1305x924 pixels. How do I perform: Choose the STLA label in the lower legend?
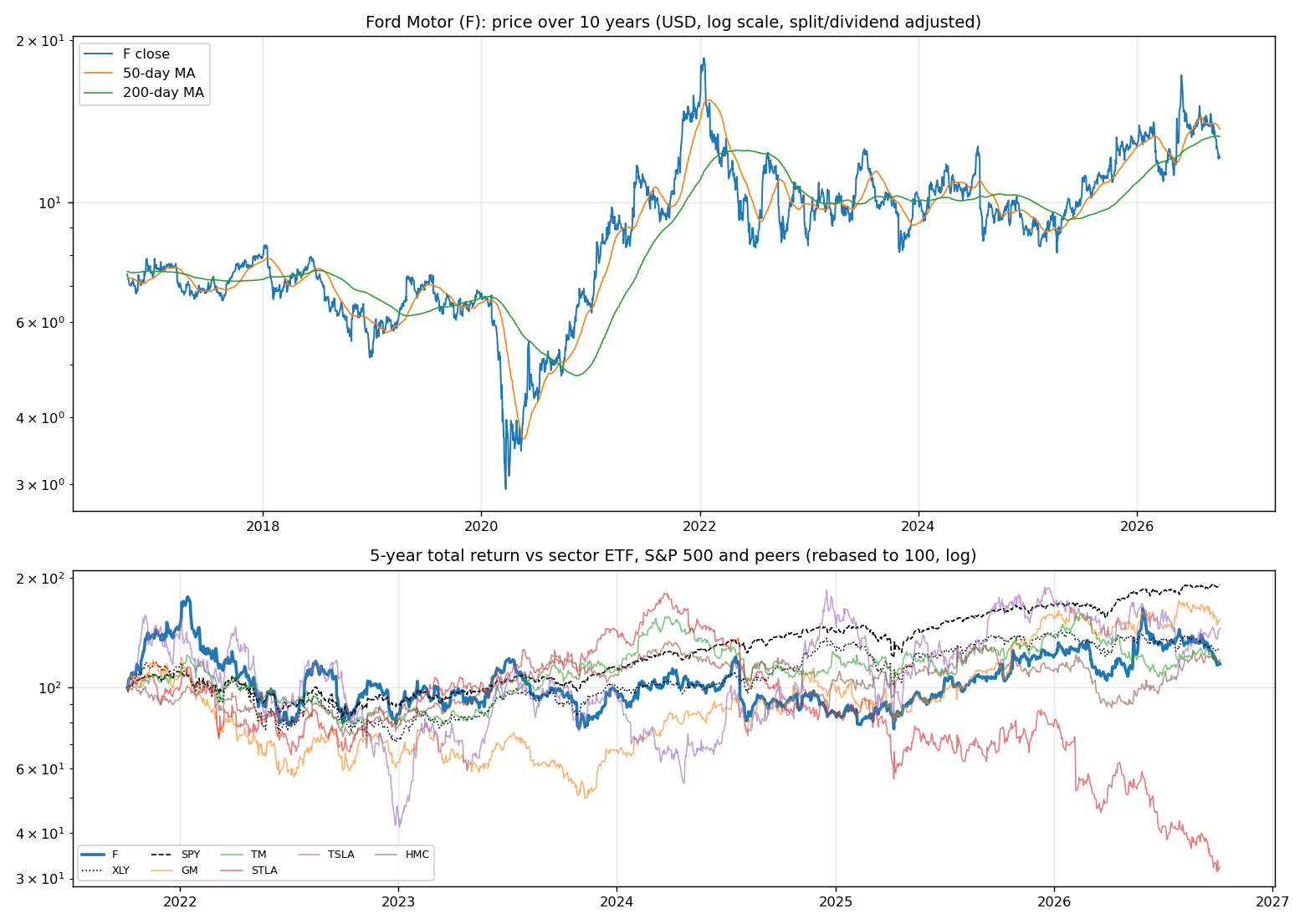264,870
